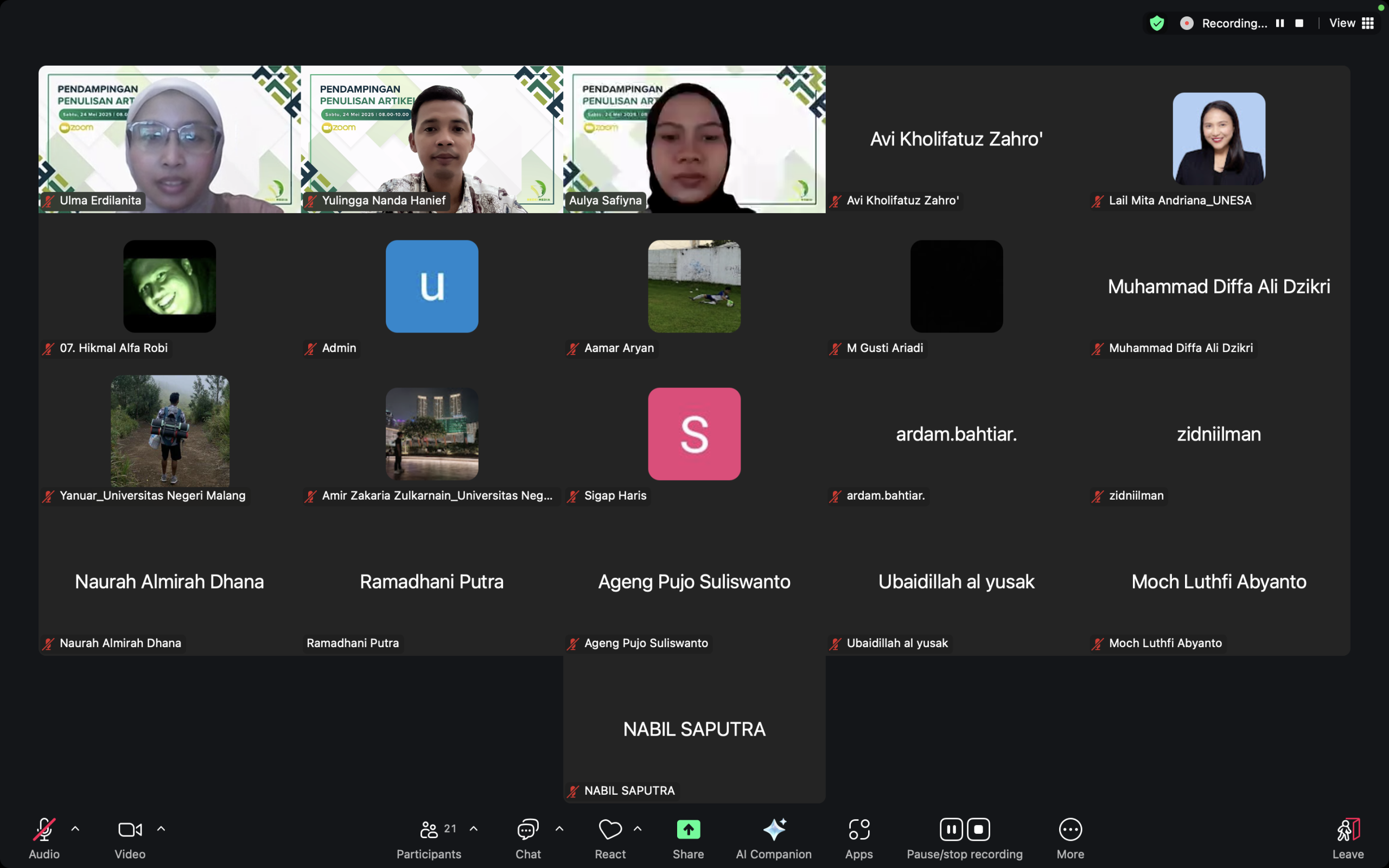This screenshot has width=1389, height=868.
Task: Expand video options arrow beside Video
Action: coord(161,828)
